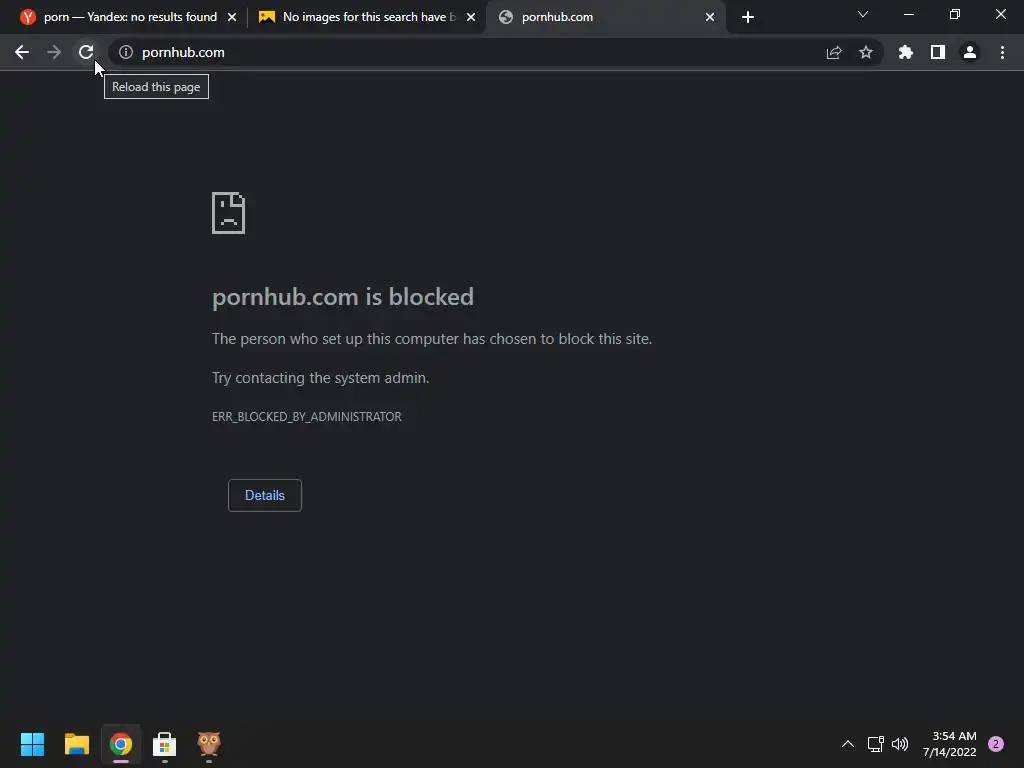The image size is (1024, 768).
Task: Open Microsoft Store from taskbar
Action: point(165,744)
